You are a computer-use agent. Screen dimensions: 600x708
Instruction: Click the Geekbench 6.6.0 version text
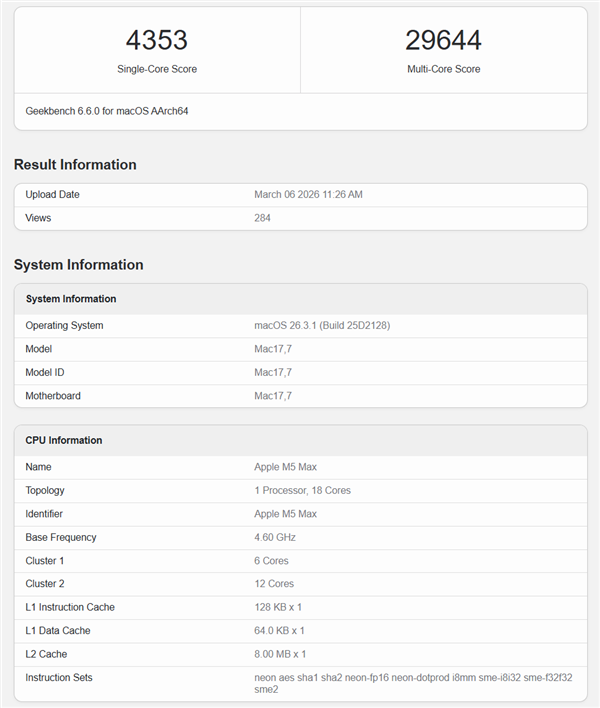click(x=107, y=111)
